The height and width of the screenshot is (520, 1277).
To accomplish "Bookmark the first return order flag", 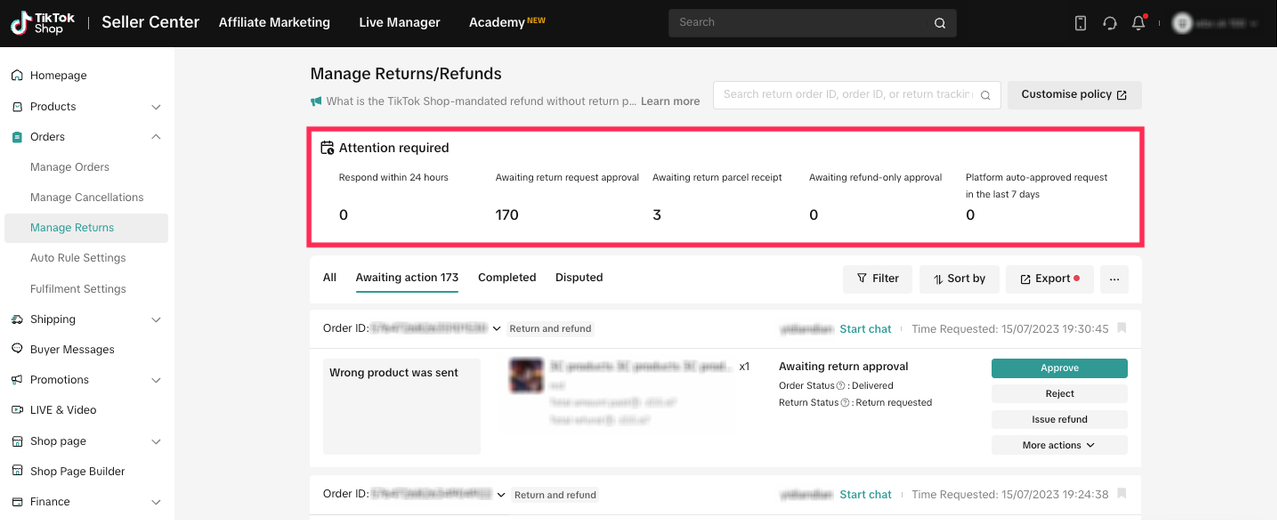I will coord(1121,328).
